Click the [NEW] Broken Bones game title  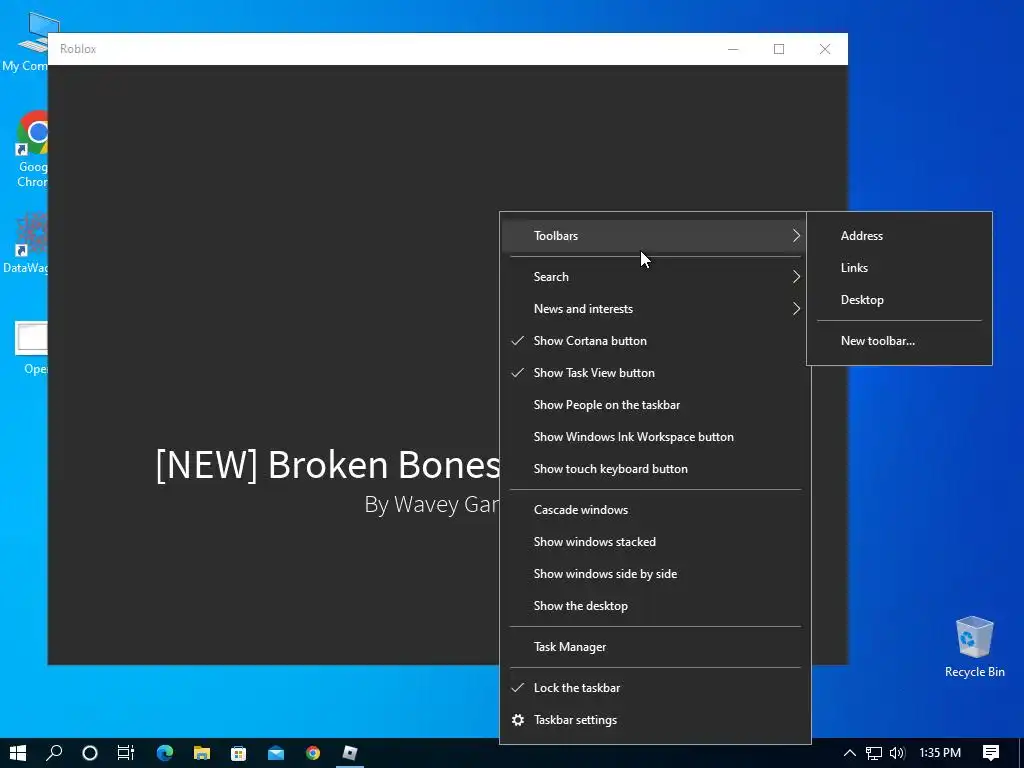(328, 465)
